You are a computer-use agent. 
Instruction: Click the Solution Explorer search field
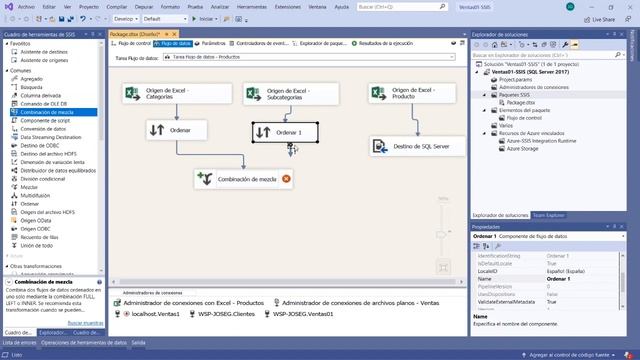[x=548, y=55]
